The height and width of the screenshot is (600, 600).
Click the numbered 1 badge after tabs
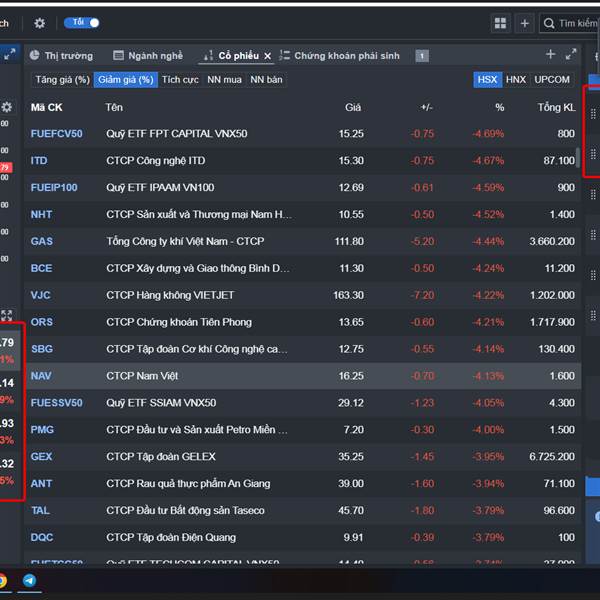pos(422,56)
